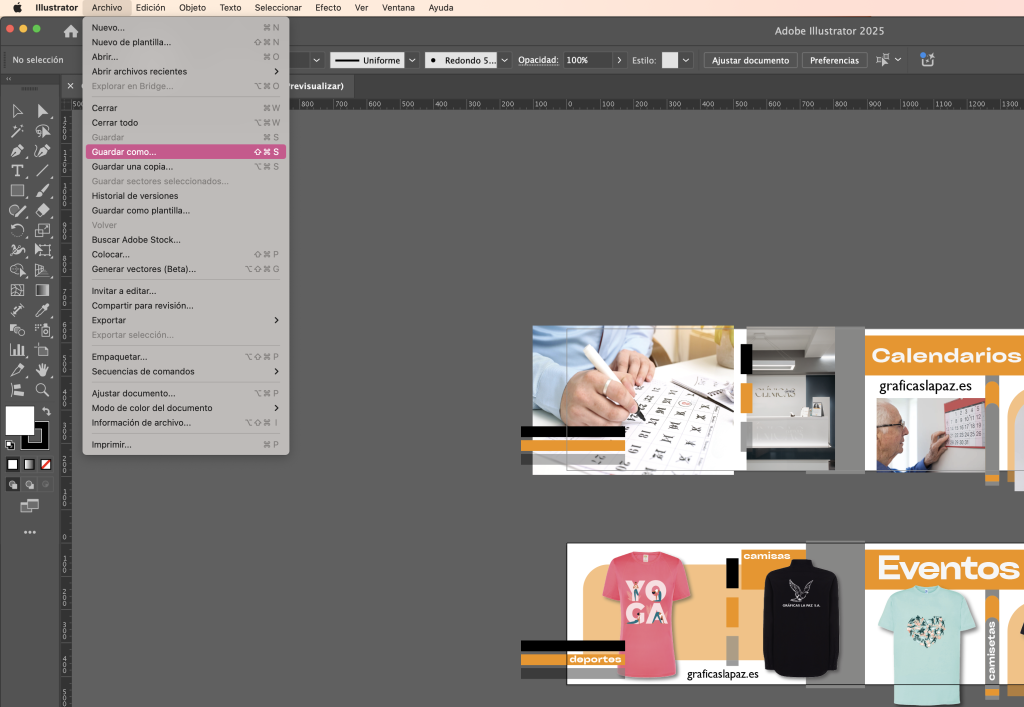The width and height of the screenshot is (1024, 707).
Task: Click the Opacidad value field
Action: coord(588,60)
